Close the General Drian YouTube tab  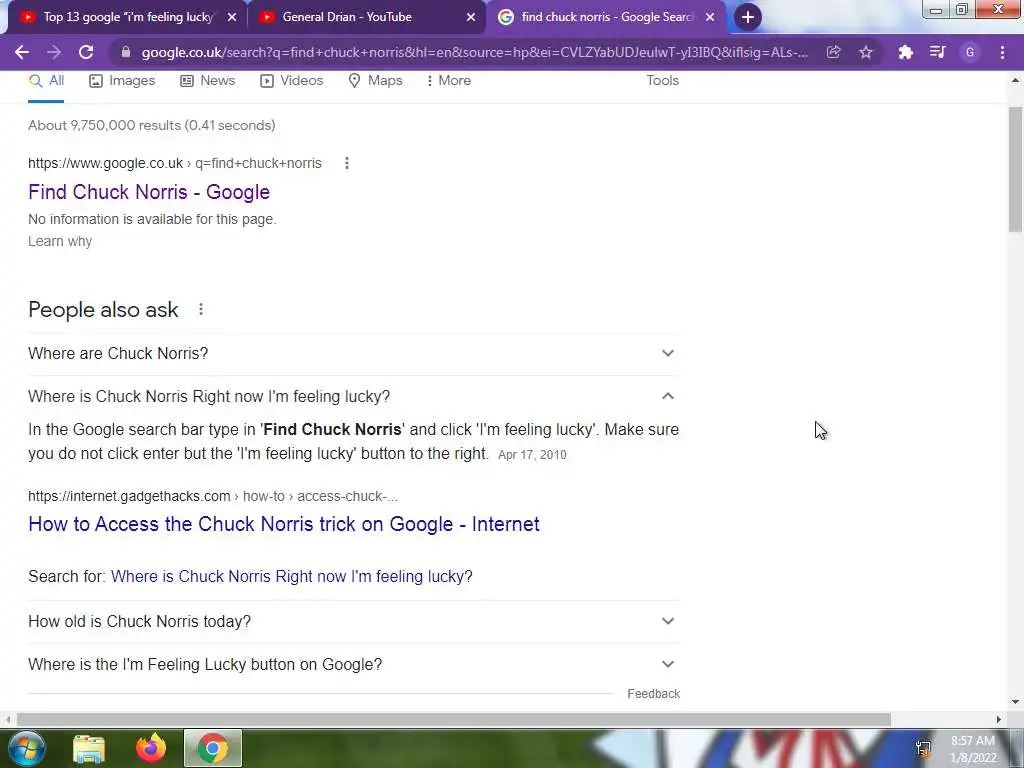(471, 18)
